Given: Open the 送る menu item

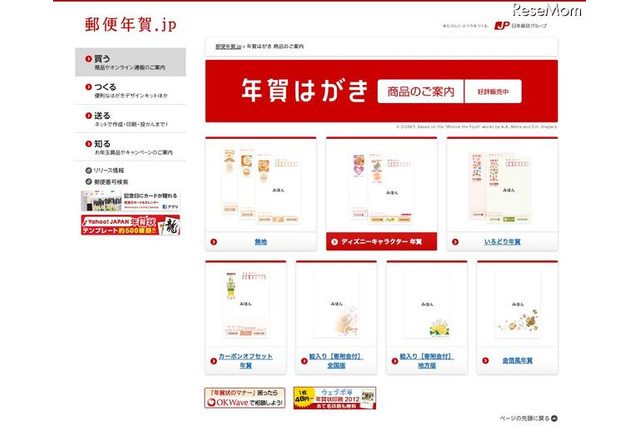Looking at the screenshot, I should coord(130,119).
